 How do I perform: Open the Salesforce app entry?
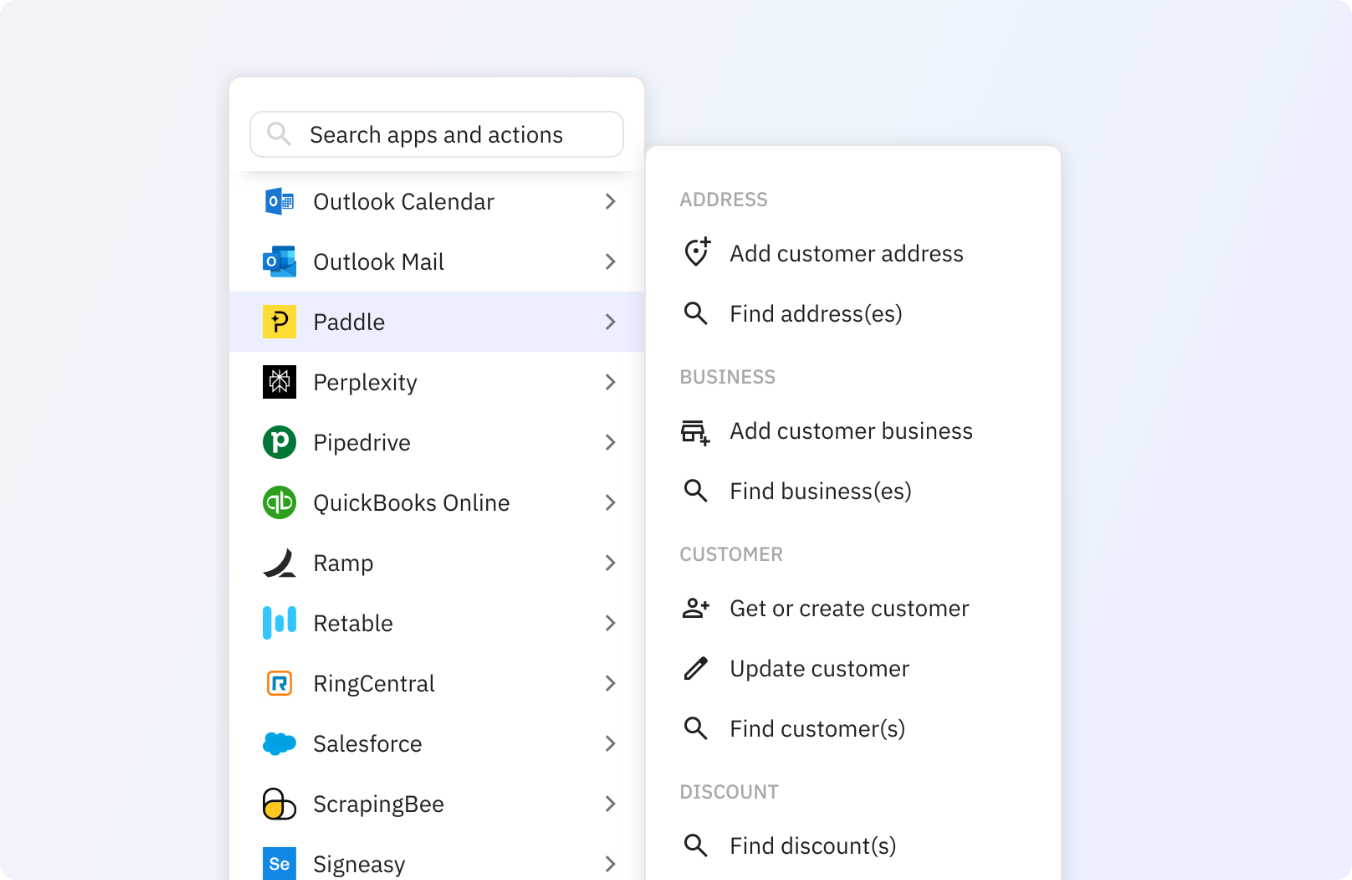pos(437,743)
